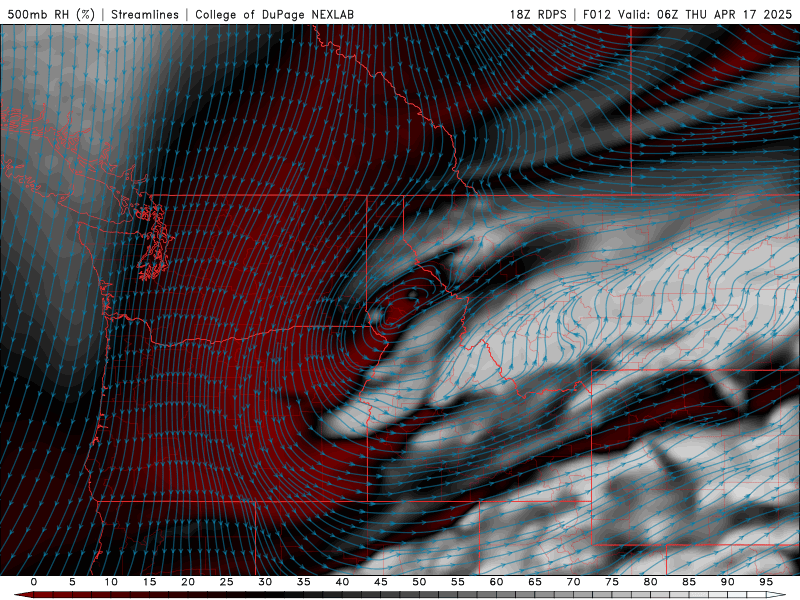The height and width of the screenshot is (600, 800).
Task: Select the '35' legend value
Action: click(x=304, y=582)
